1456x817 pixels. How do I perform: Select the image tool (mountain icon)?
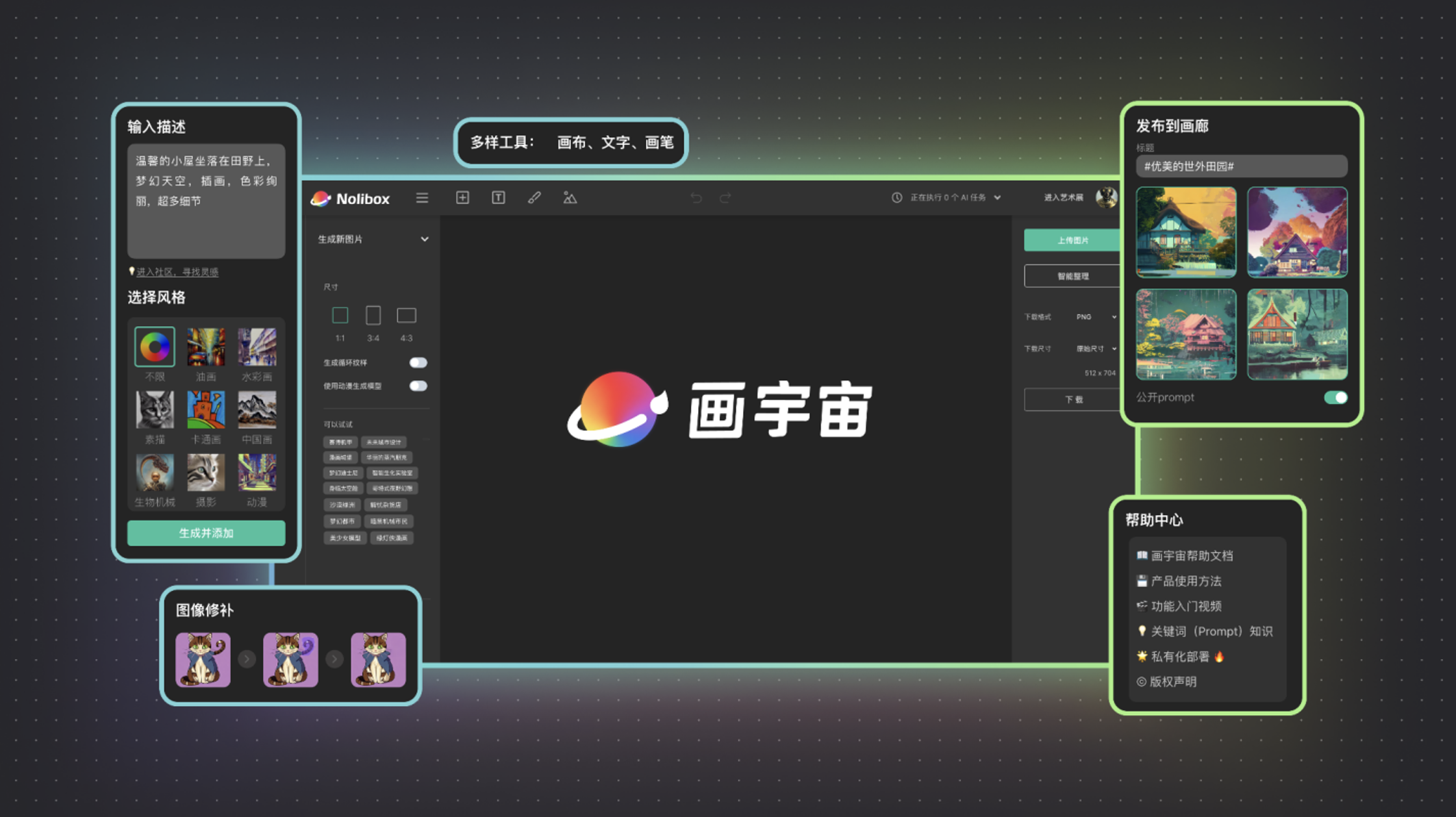[x=570, y=197]
